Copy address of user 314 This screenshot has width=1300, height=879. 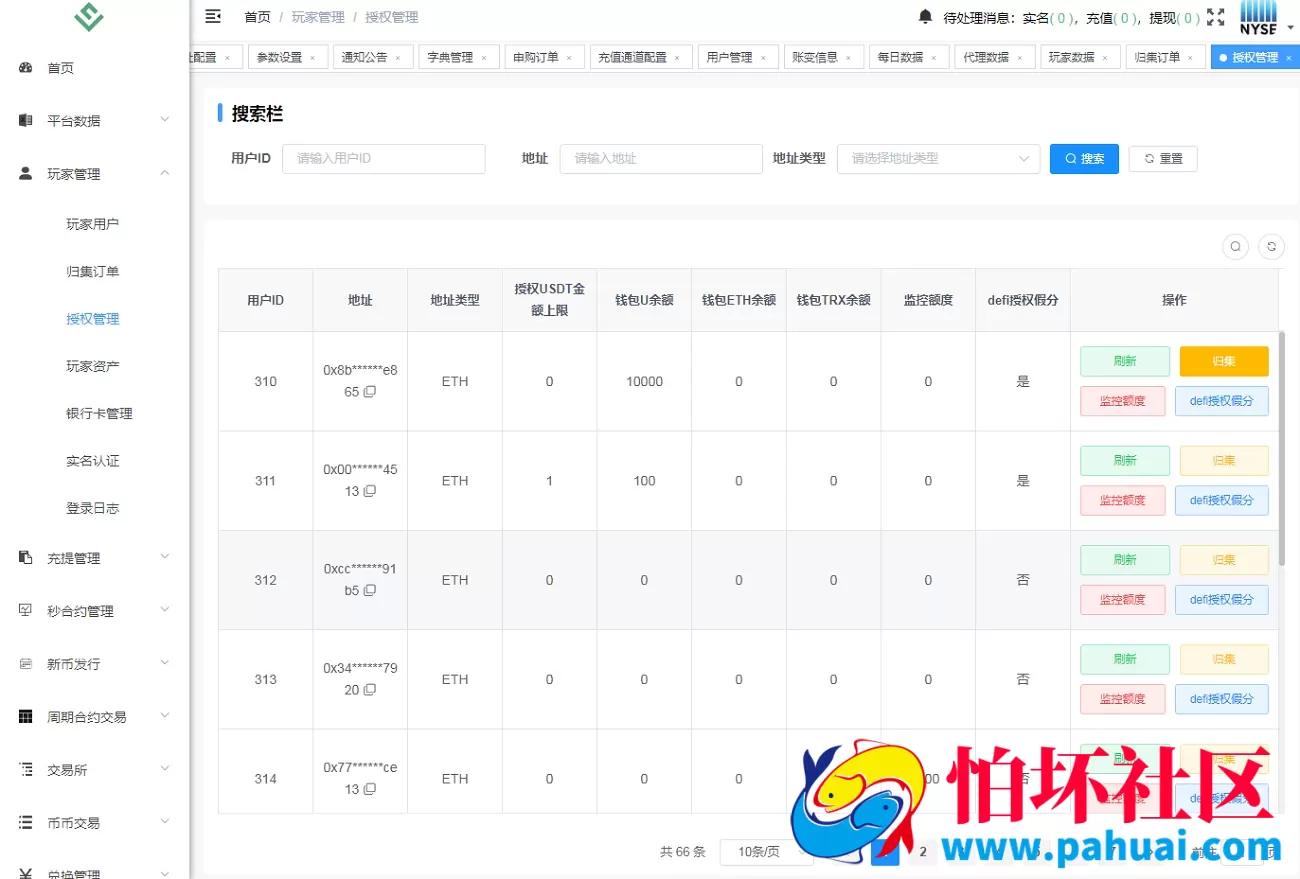coord(369,788)
